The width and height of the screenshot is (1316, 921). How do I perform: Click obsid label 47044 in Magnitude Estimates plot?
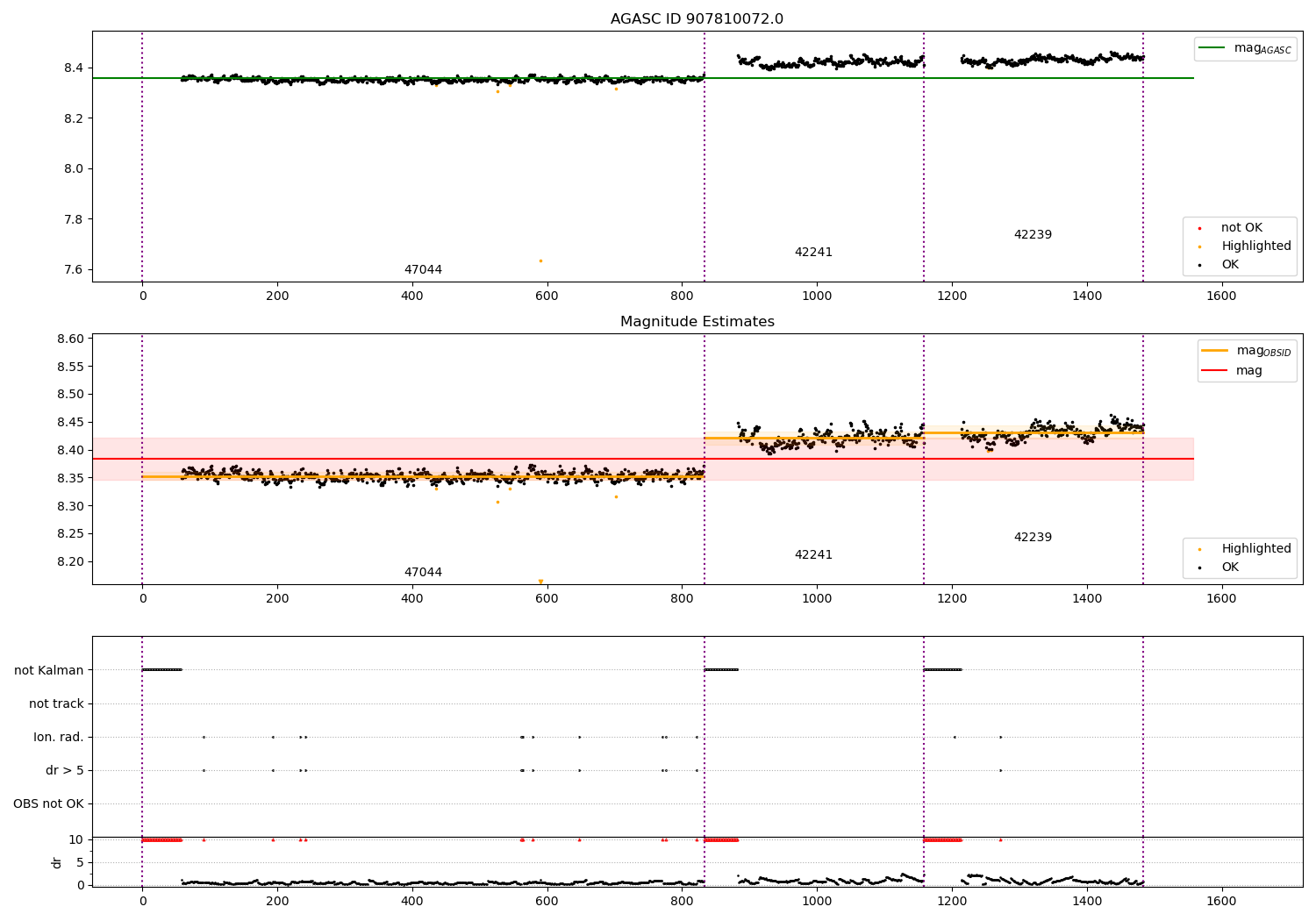(x=423, y=572)
